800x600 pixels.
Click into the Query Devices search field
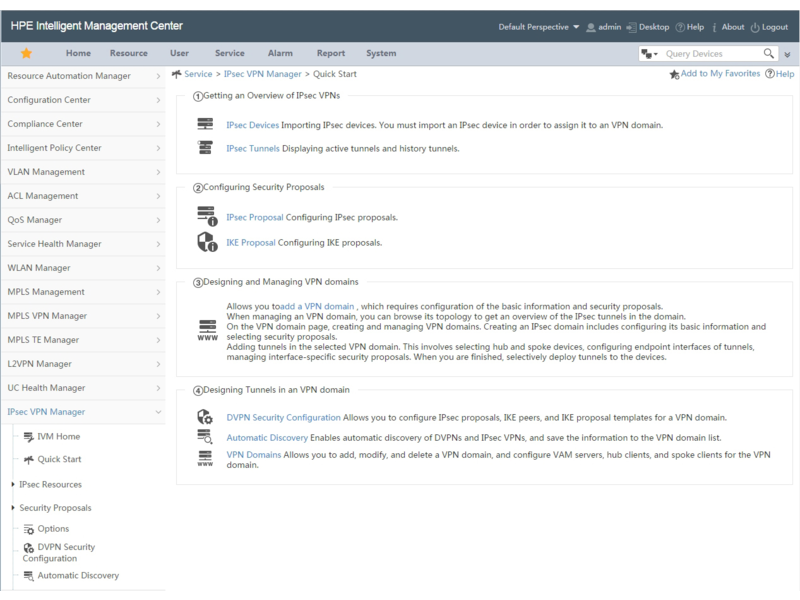click(x=712, y=54)
